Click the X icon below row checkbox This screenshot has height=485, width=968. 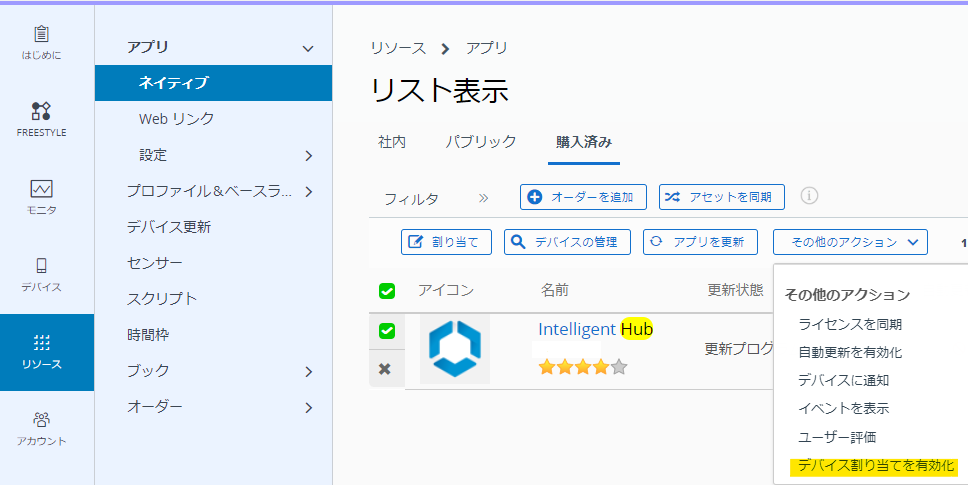click(x=385, y=369)
